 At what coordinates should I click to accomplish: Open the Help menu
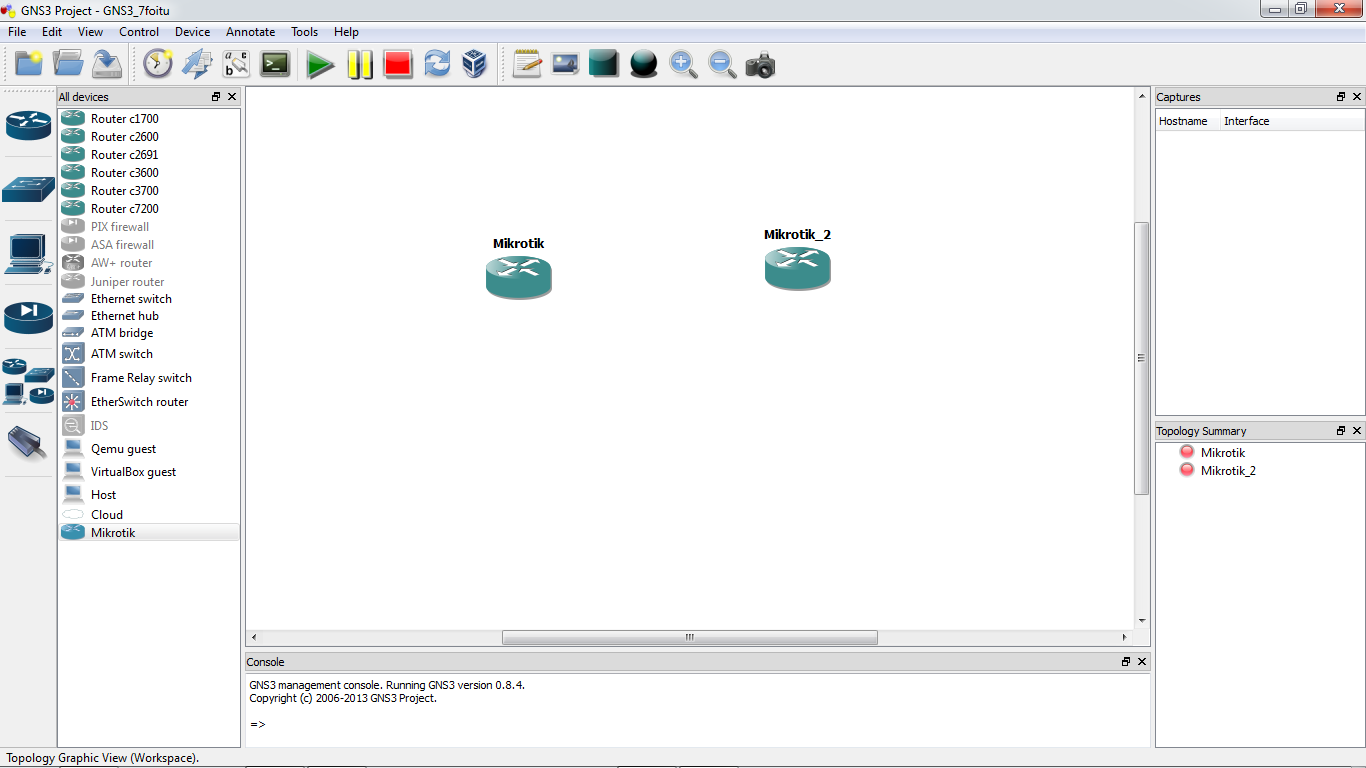click(x=346, y=32)
